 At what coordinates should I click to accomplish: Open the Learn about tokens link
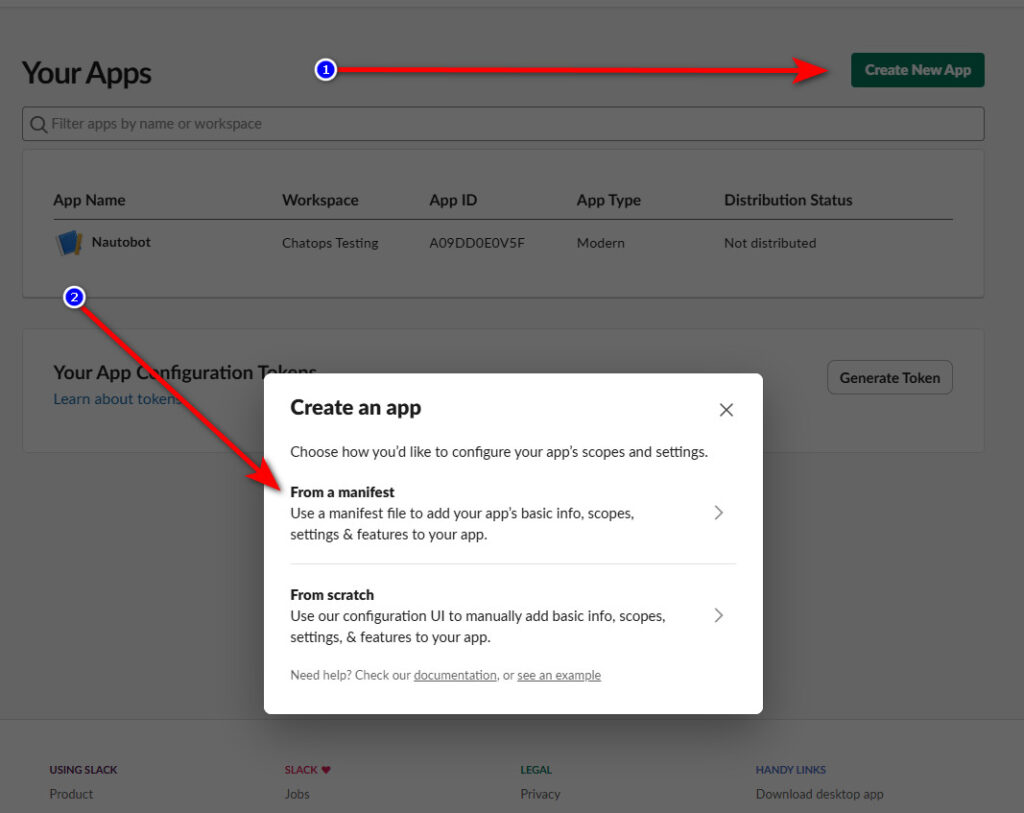(x=118, y=399)
